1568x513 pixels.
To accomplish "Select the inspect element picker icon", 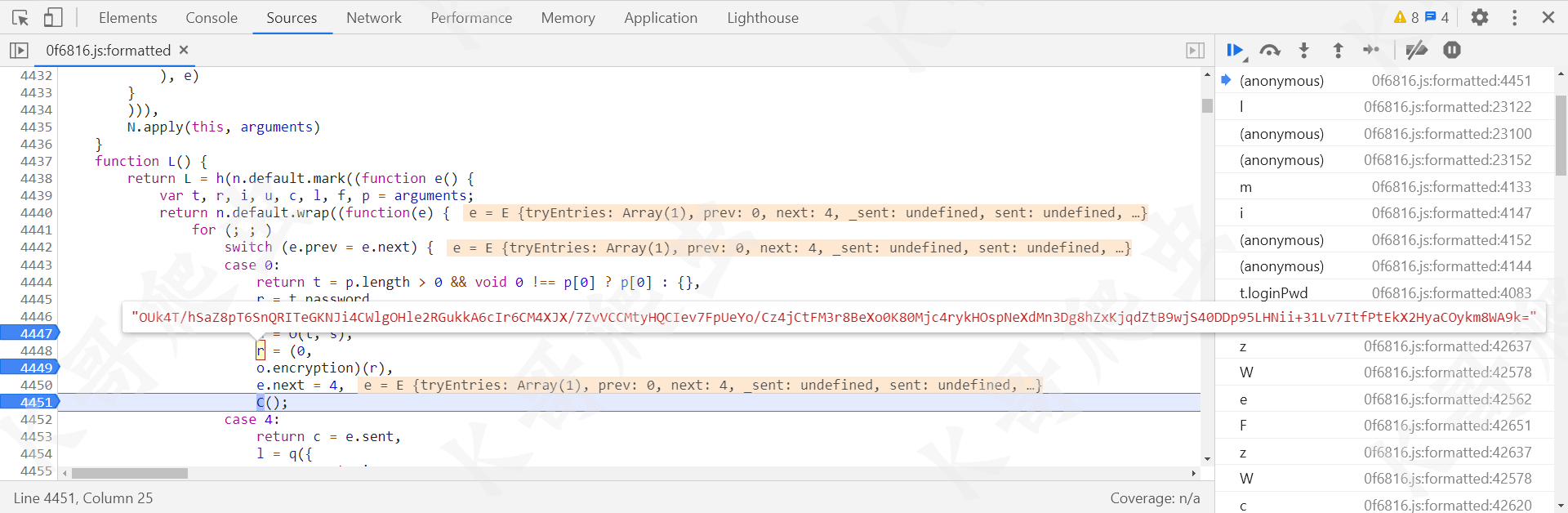I will 20,17.
